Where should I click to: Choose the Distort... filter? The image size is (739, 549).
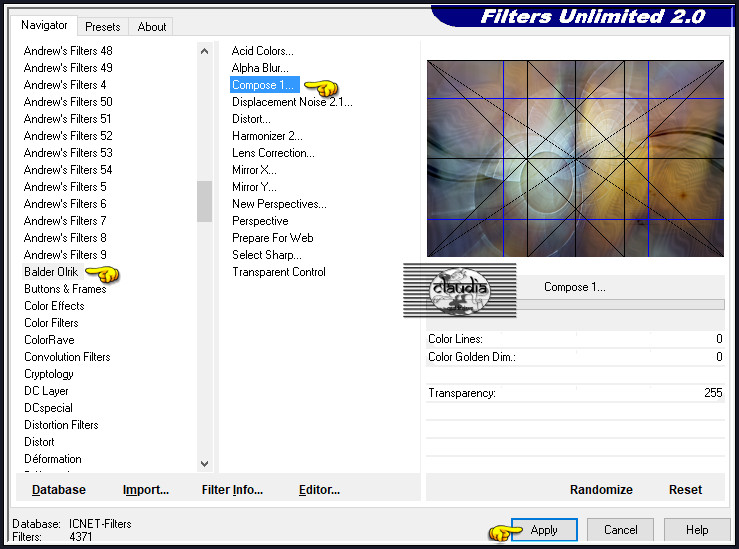point(251,119)
